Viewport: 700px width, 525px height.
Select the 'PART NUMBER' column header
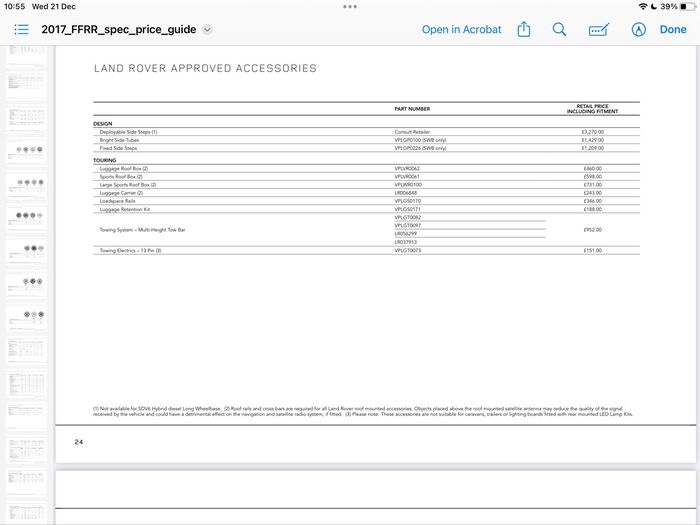[x=412, y=109]
